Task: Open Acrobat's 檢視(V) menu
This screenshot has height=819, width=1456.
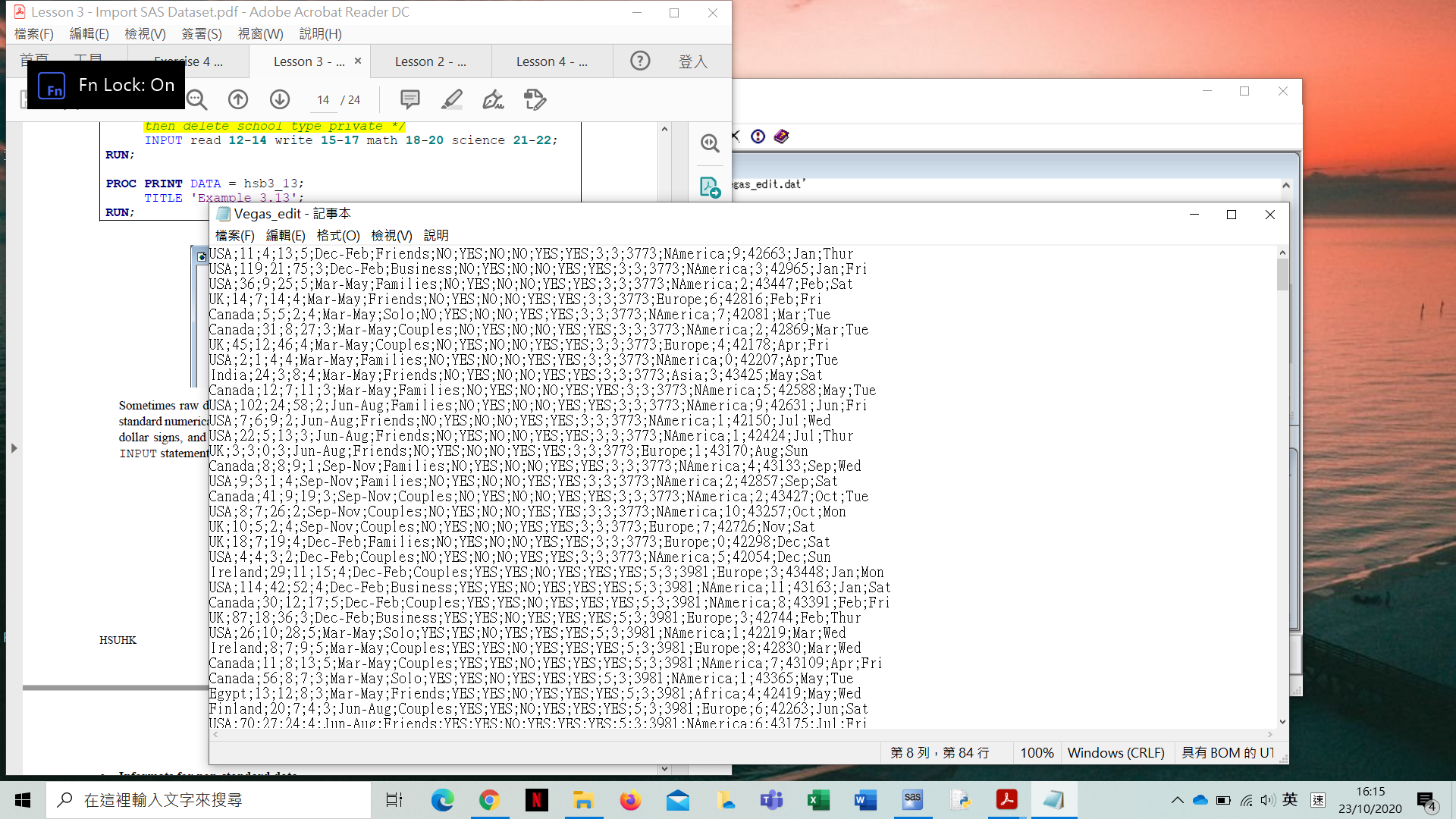Action: [x=145, y=34]
